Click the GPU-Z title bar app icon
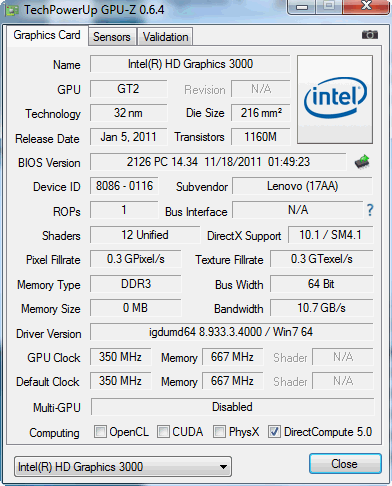Image resolution: width=392 pixels, height=486 pixels. 12,10
